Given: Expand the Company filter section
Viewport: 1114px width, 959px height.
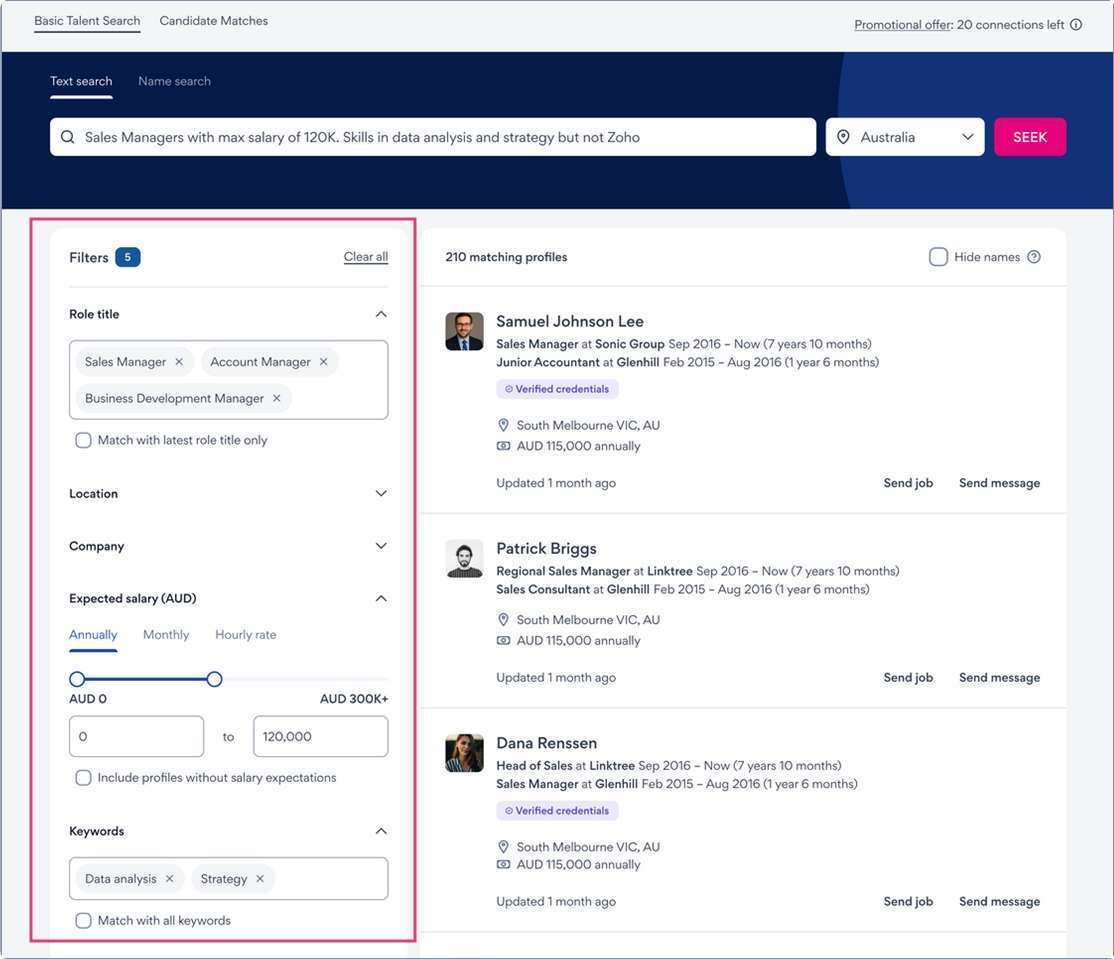Looking at the screenshot, I should [x=381, y=546].
